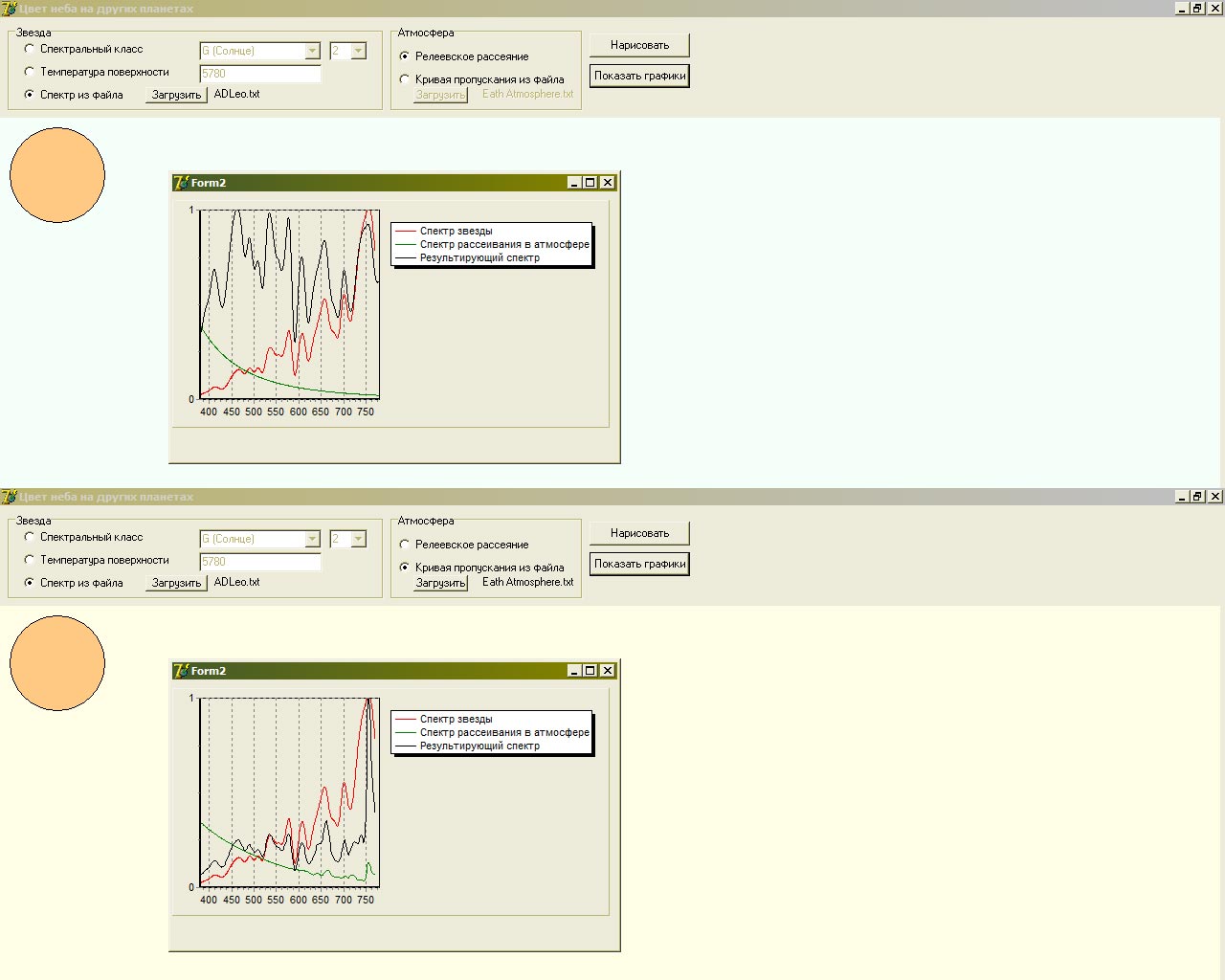
Task: Click Загрузить beside Eath Atmosphere.txt, lower window
Action: click(440, 583)
